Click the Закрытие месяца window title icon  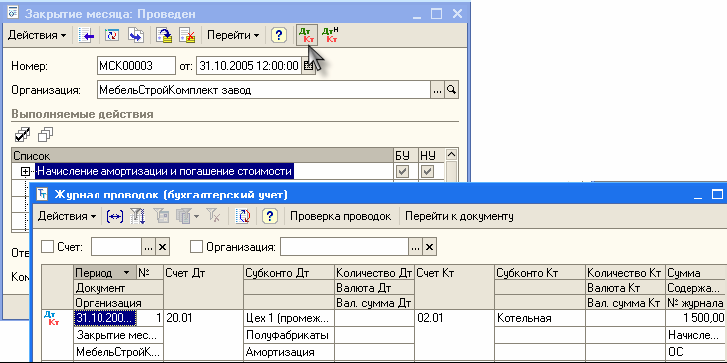pyautogui.click(x=13, y=13)
